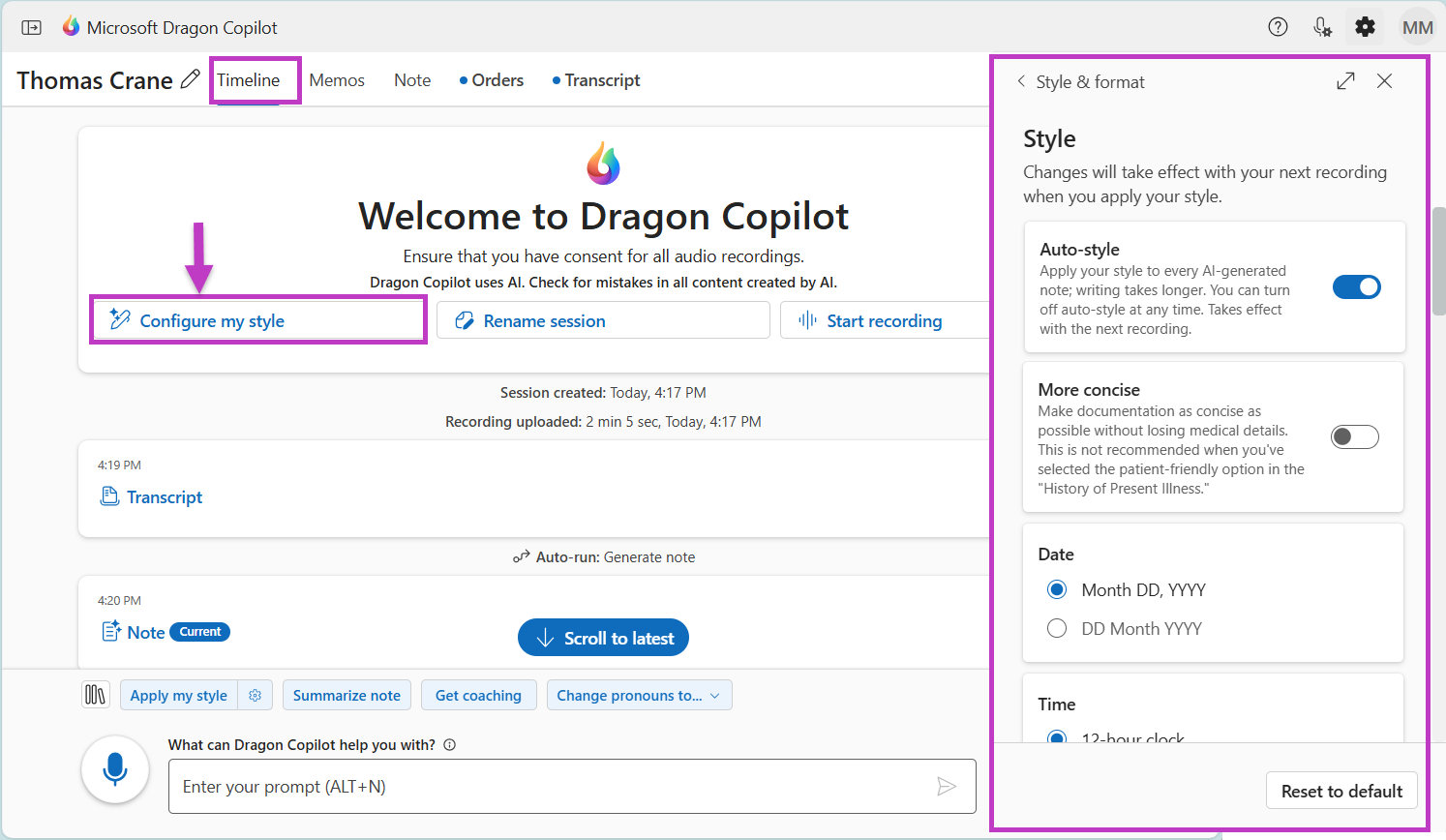1446x840 pixels.
Task: Select DD Month YYYY date format
Action: pos(1057,628)
